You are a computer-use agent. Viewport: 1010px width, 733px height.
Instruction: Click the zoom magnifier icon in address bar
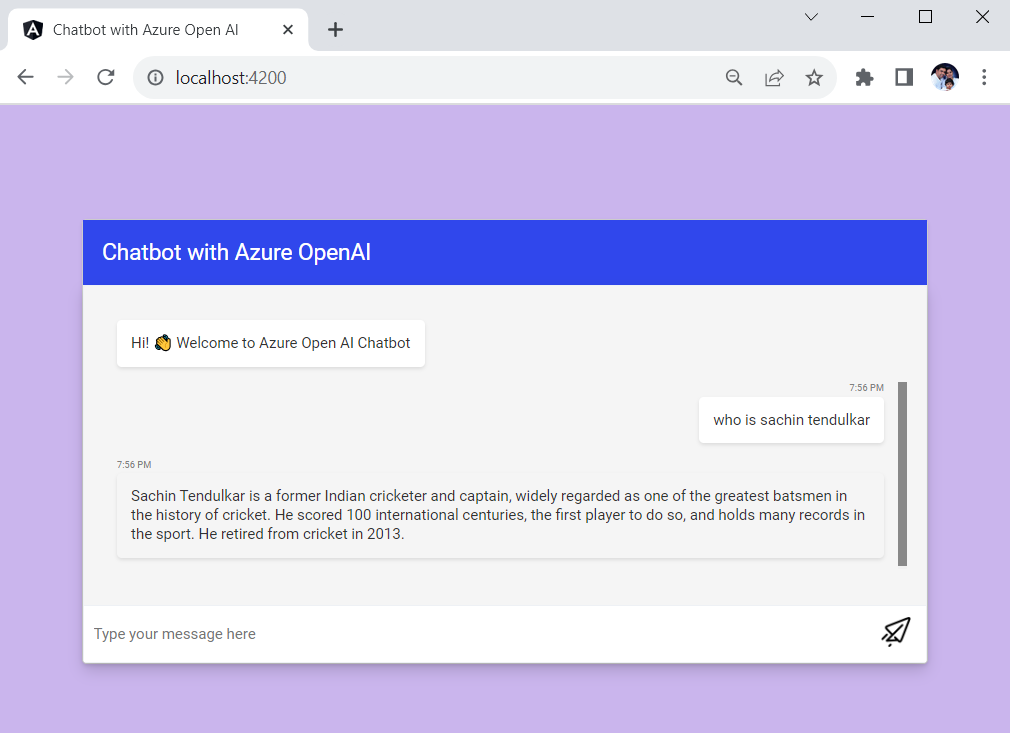(734, 77)
